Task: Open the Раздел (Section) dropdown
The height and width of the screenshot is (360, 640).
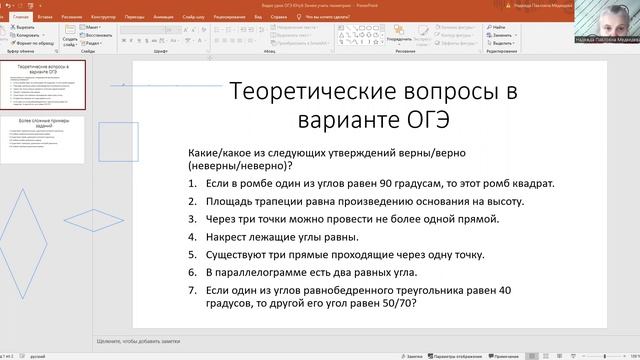Action: point(91,43)
